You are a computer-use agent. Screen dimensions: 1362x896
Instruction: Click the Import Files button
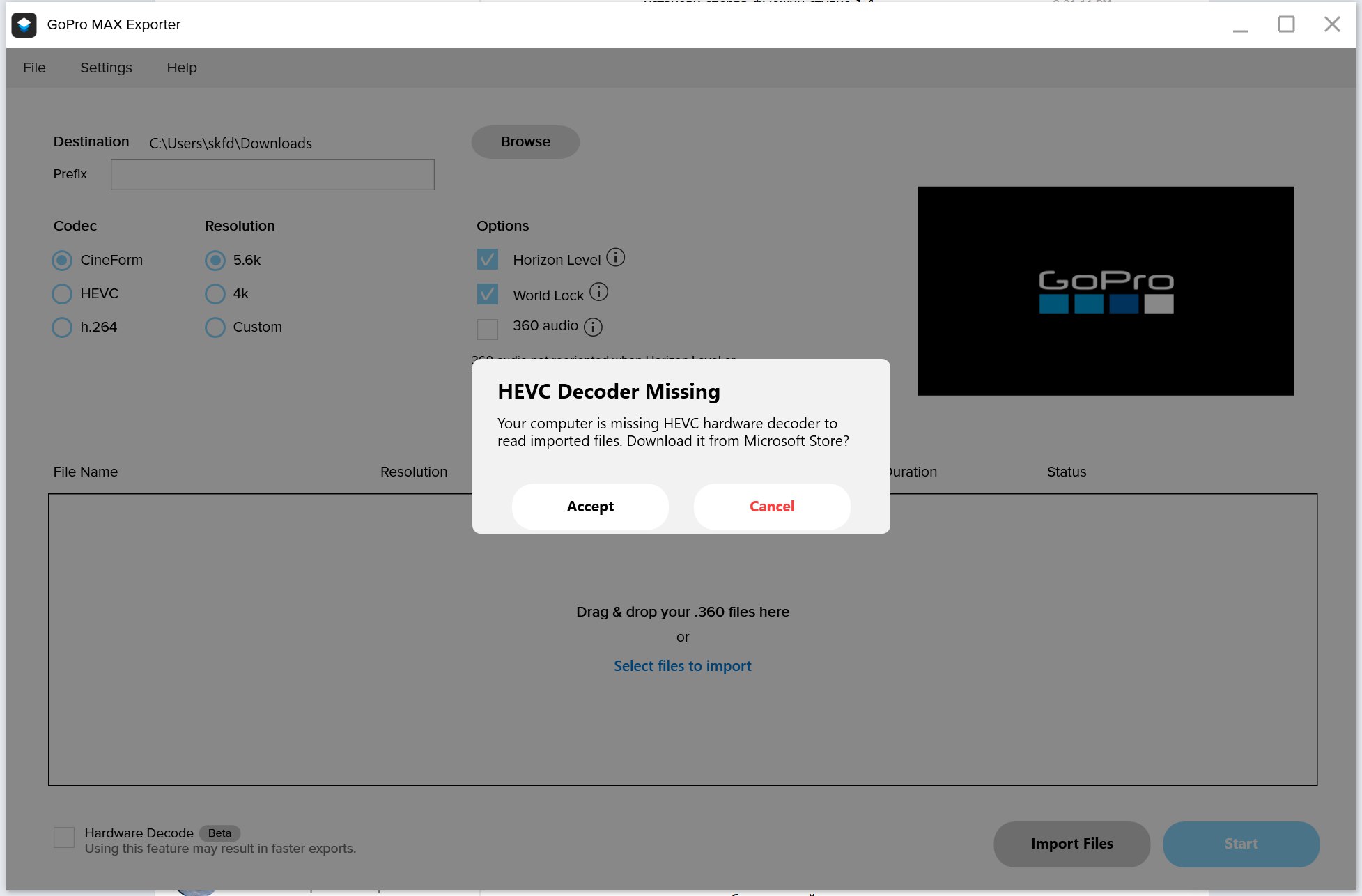[1071, 844]
